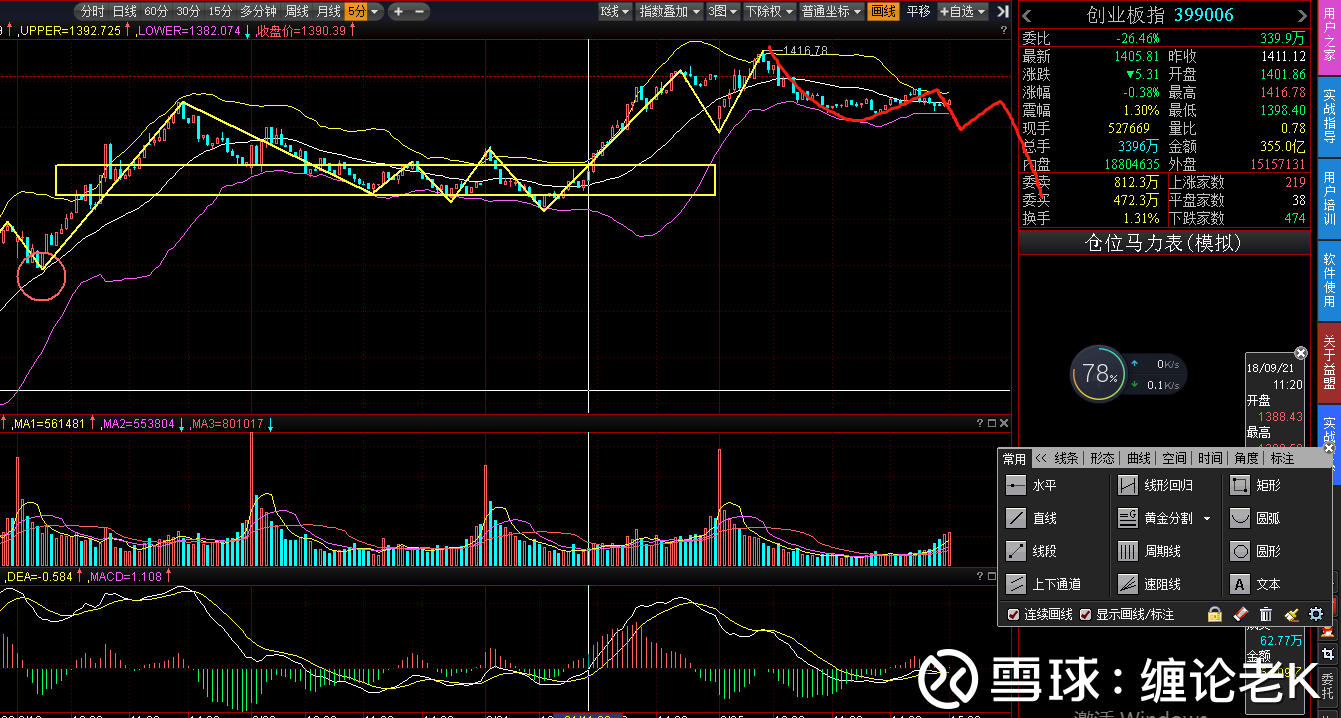The width and height of the screenshot is (1341, 718).
Task: Click the 平移 pan button
Action: tap(918, 11)
